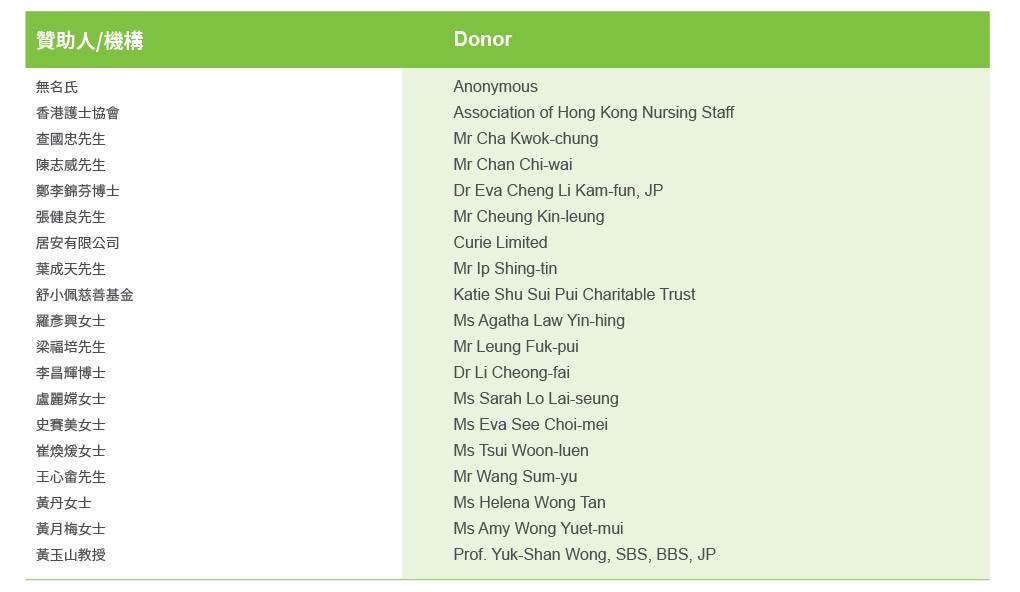The width and height of the screenshot is (1020, 592).
Task: Click the 贊助人/機構 column header
Action: click(89, 40)
